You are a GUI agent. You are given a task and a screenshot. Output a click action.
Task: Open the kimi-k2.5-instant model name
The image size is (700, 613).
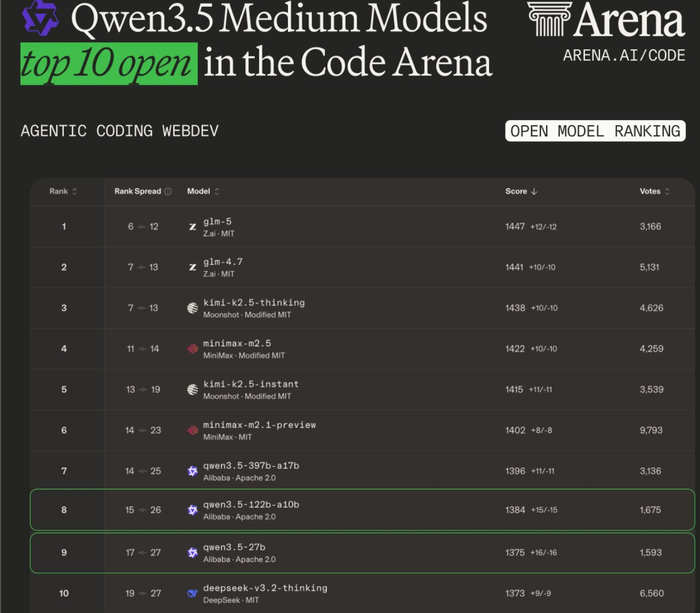click(250, 383)
